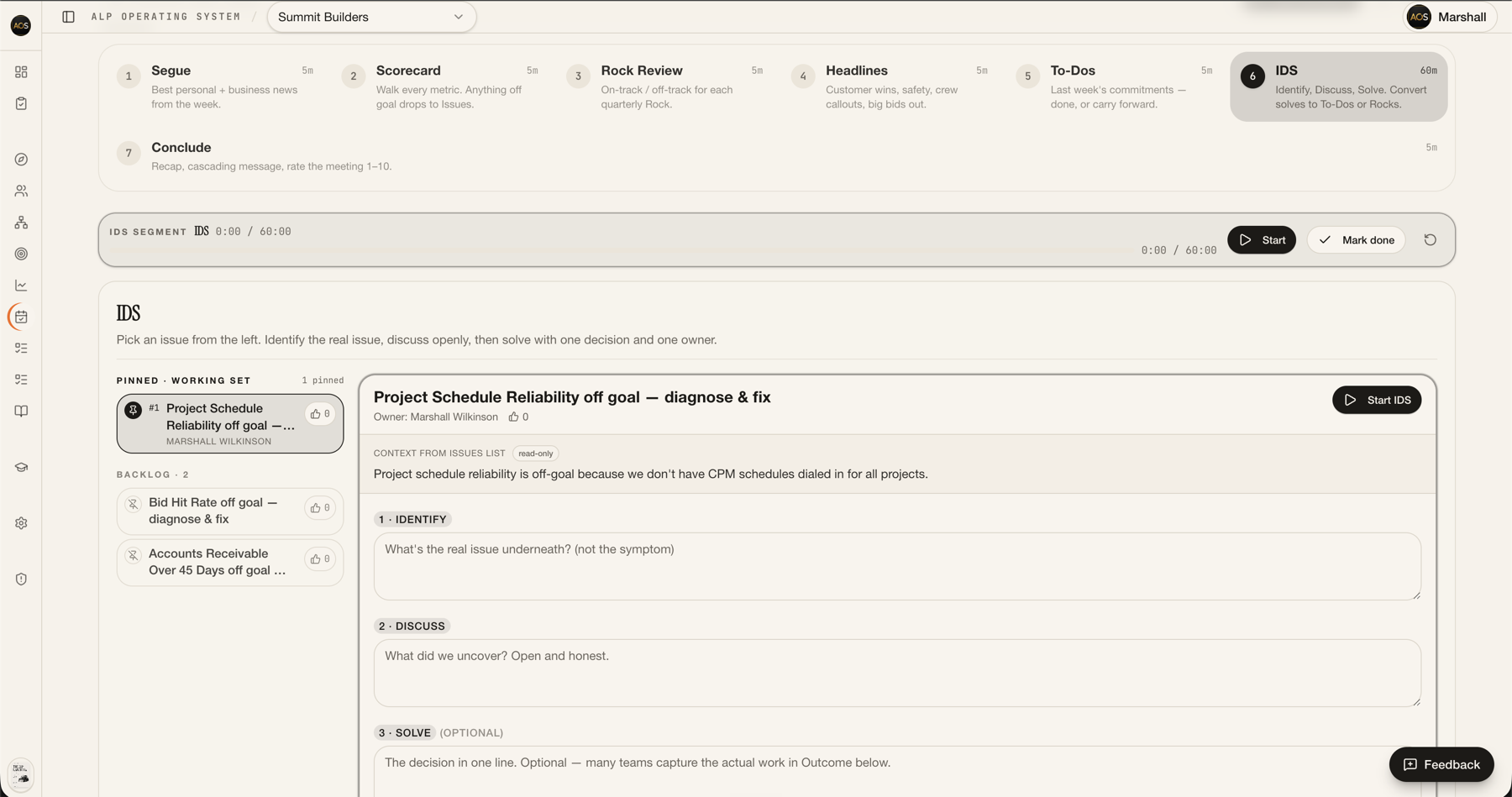The image size is (1512, 797).
Task: Expand the Summit Builders company dropdown
Action: 371,17
